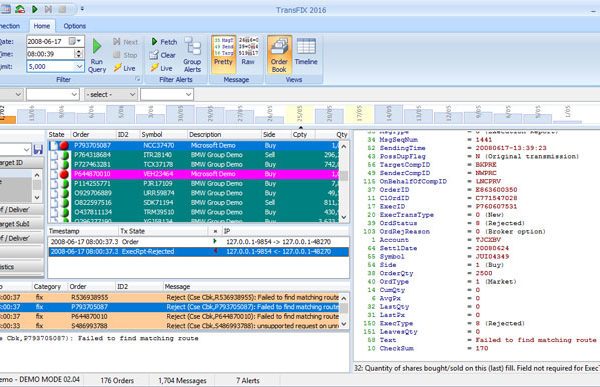Toggle Live mode in the Filter group

pyautogui.click(x=125, y=68)
